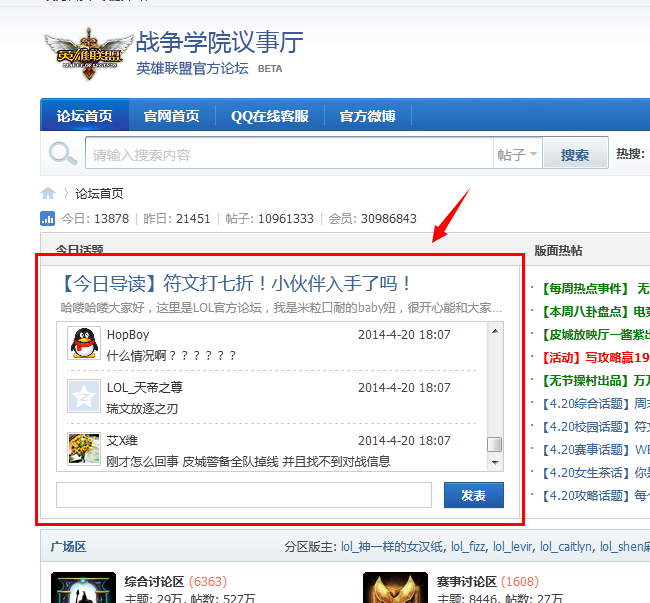Viewport: 650px width, 603px height.
Task: Click the 版面热帖 panel heading
Action: (x=558, y=250)
